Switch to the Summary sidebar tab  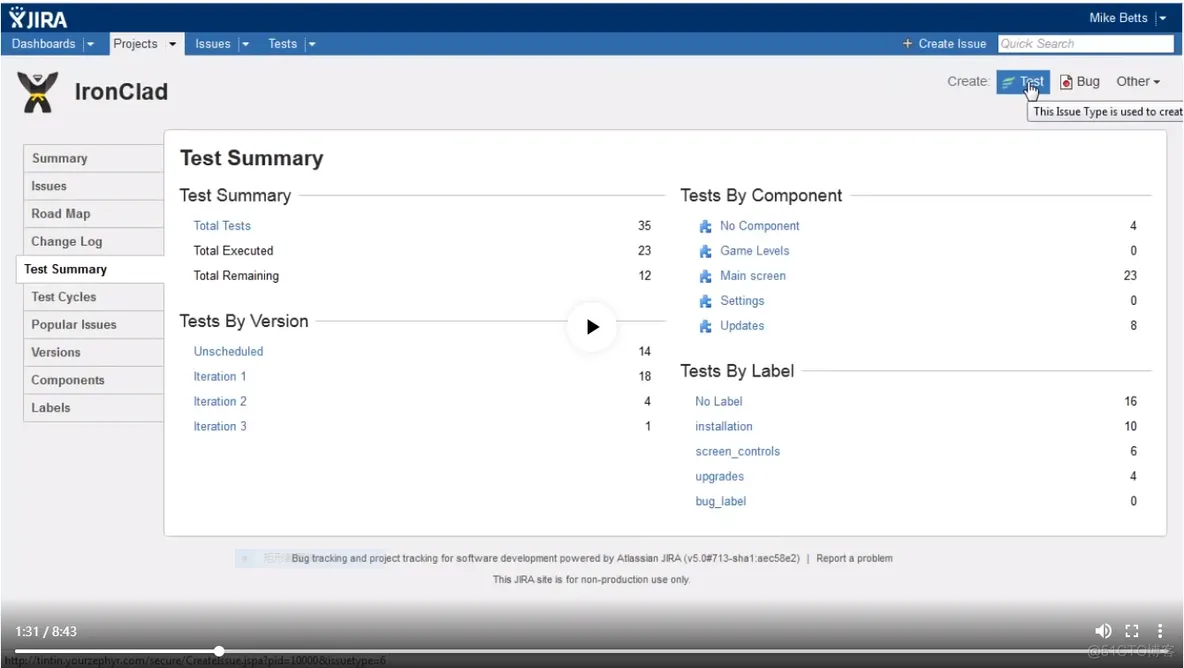click(x=94, y=159)
